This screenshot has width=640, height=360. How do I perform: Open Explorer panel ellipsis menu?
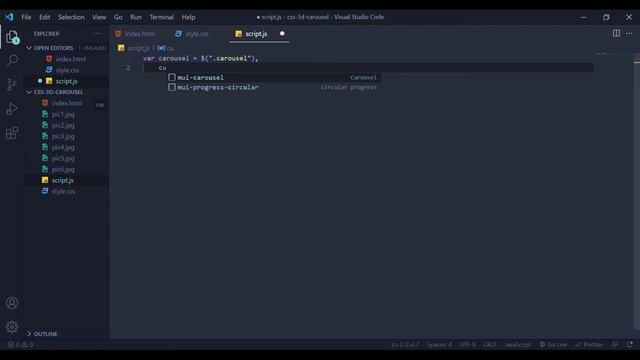97,33
